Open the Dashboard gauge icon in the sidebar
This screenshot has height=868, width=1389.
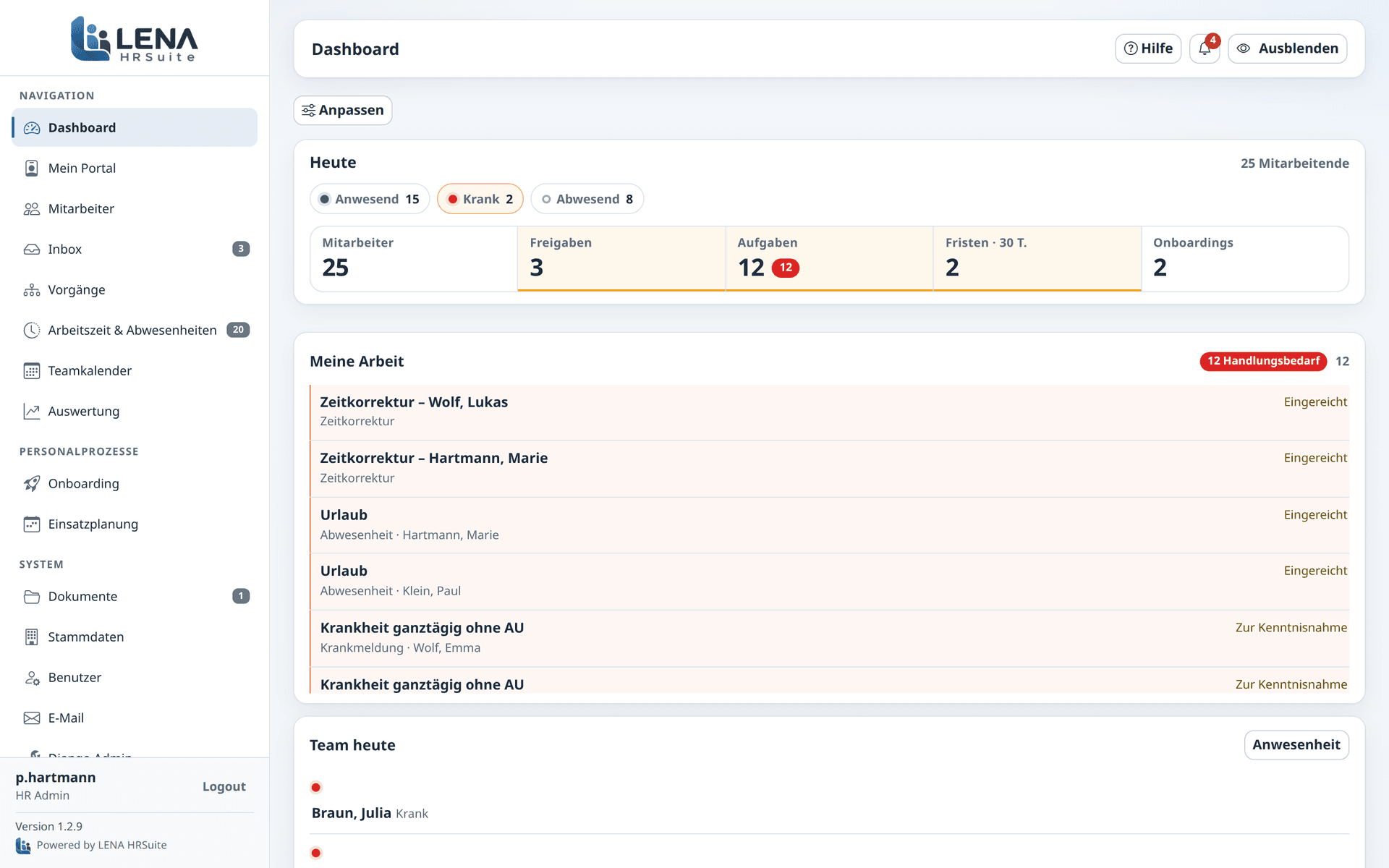click(32, 128)
